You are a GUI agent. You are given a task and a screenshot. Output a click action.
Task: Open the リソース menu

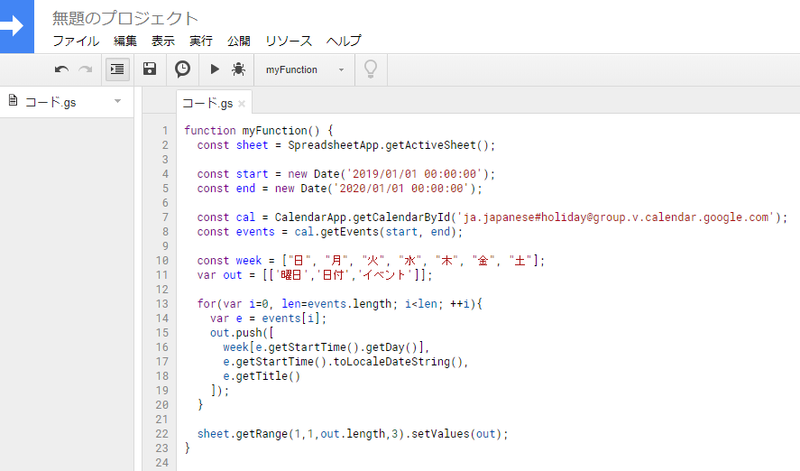288,41
